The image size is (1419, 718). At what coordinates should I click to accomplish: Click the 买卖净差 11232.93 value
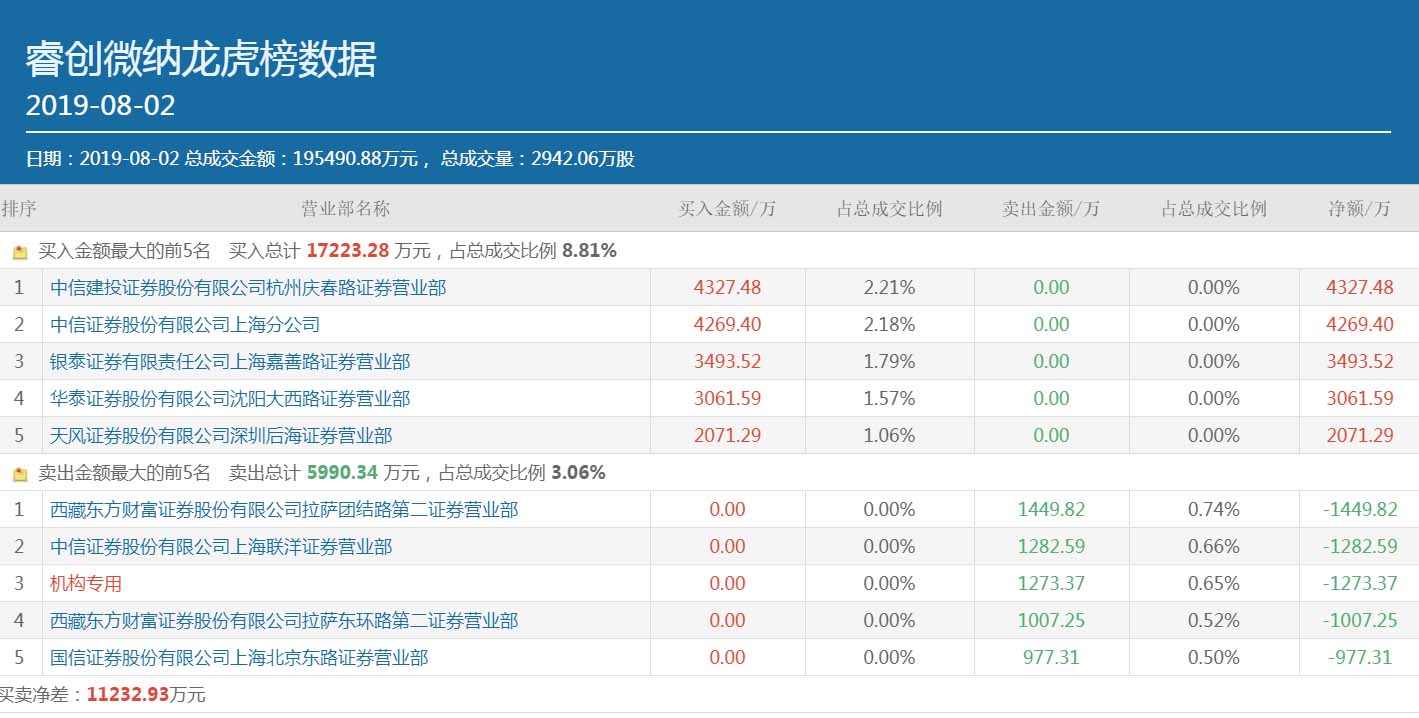[x=127, y=695]
